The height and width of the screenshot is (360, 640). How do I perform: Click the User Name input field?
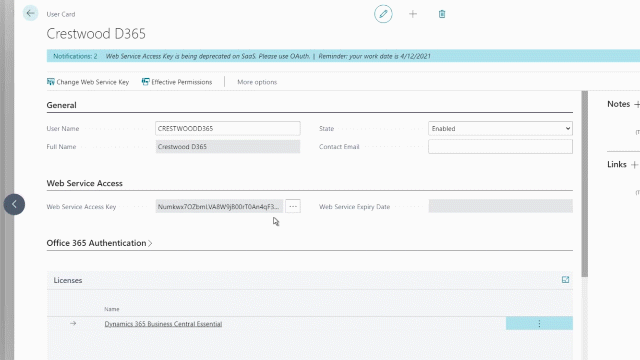coord(228,128)
